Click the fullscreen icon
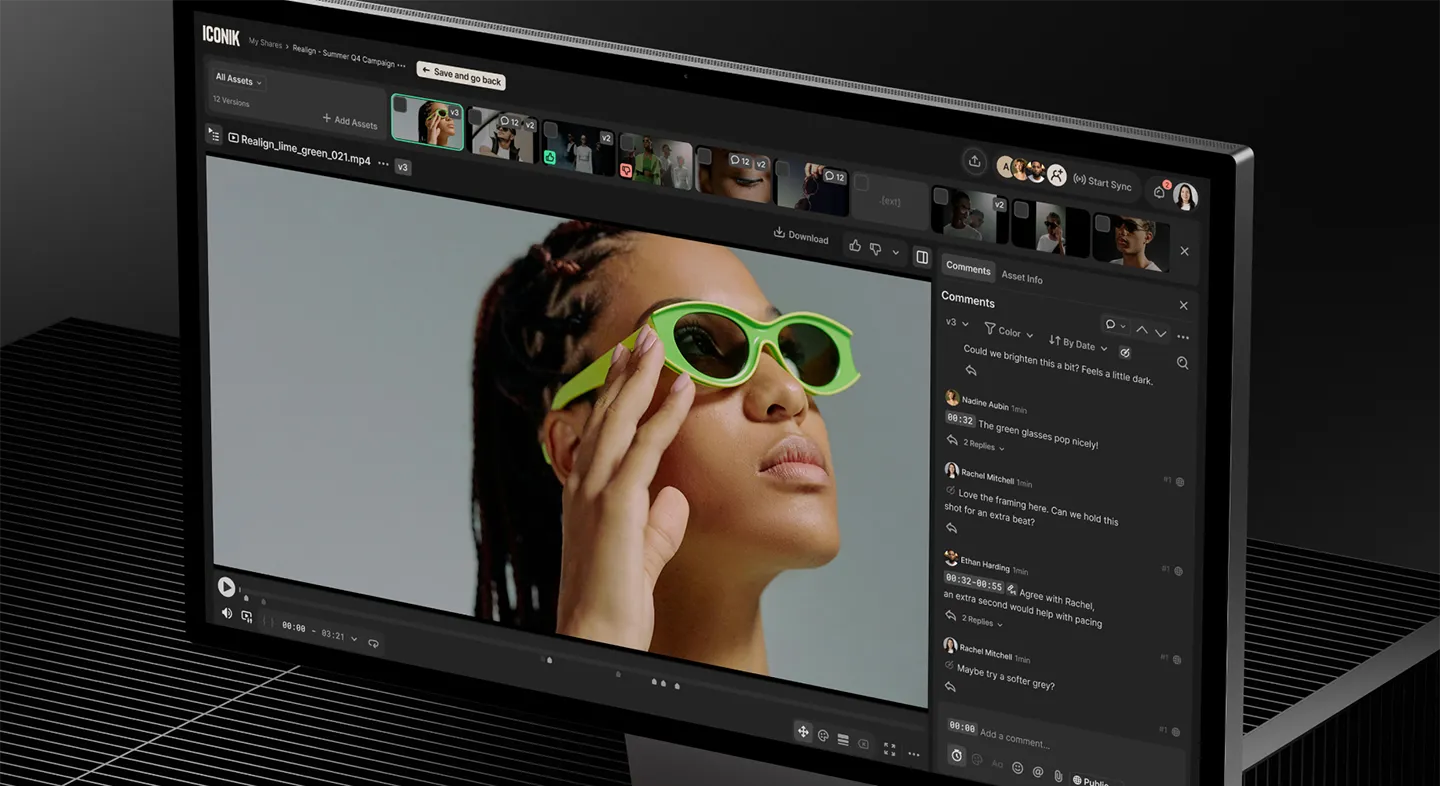This screenshot has height=786, width=1440. coord(889,749)
